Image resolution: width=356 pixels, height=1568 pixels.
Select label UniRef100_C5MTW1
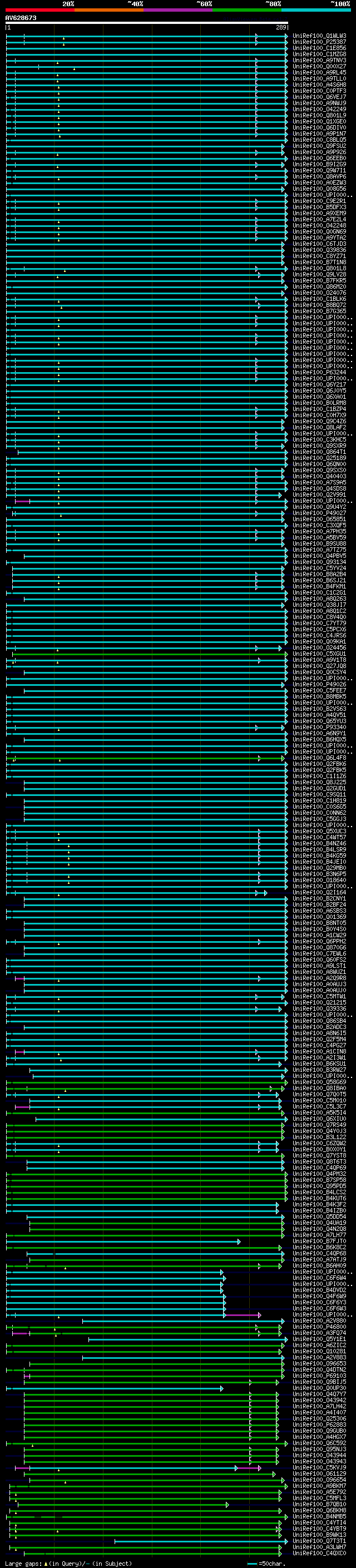click(x=319, y=997)
